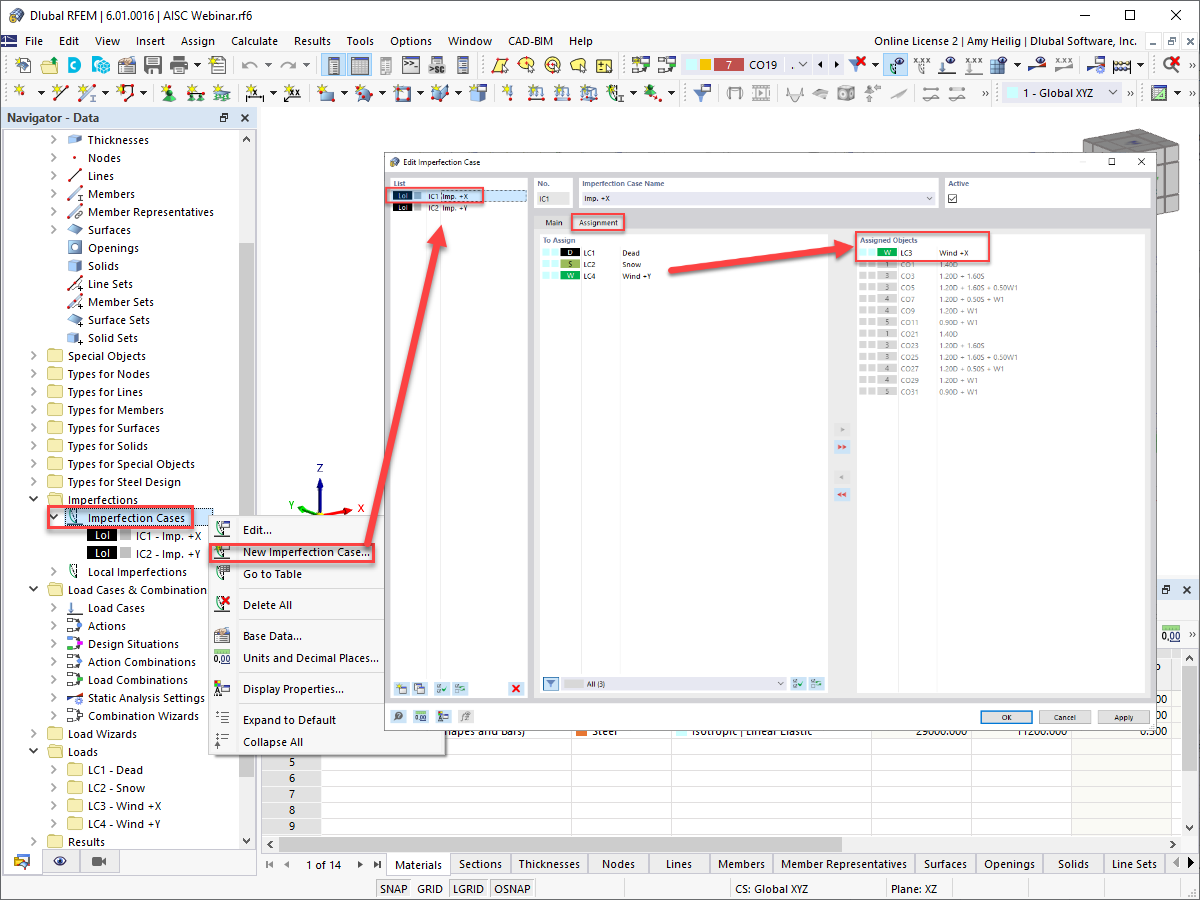
Task: Toggle GRID in the status bar
Action: click(430, 888)
